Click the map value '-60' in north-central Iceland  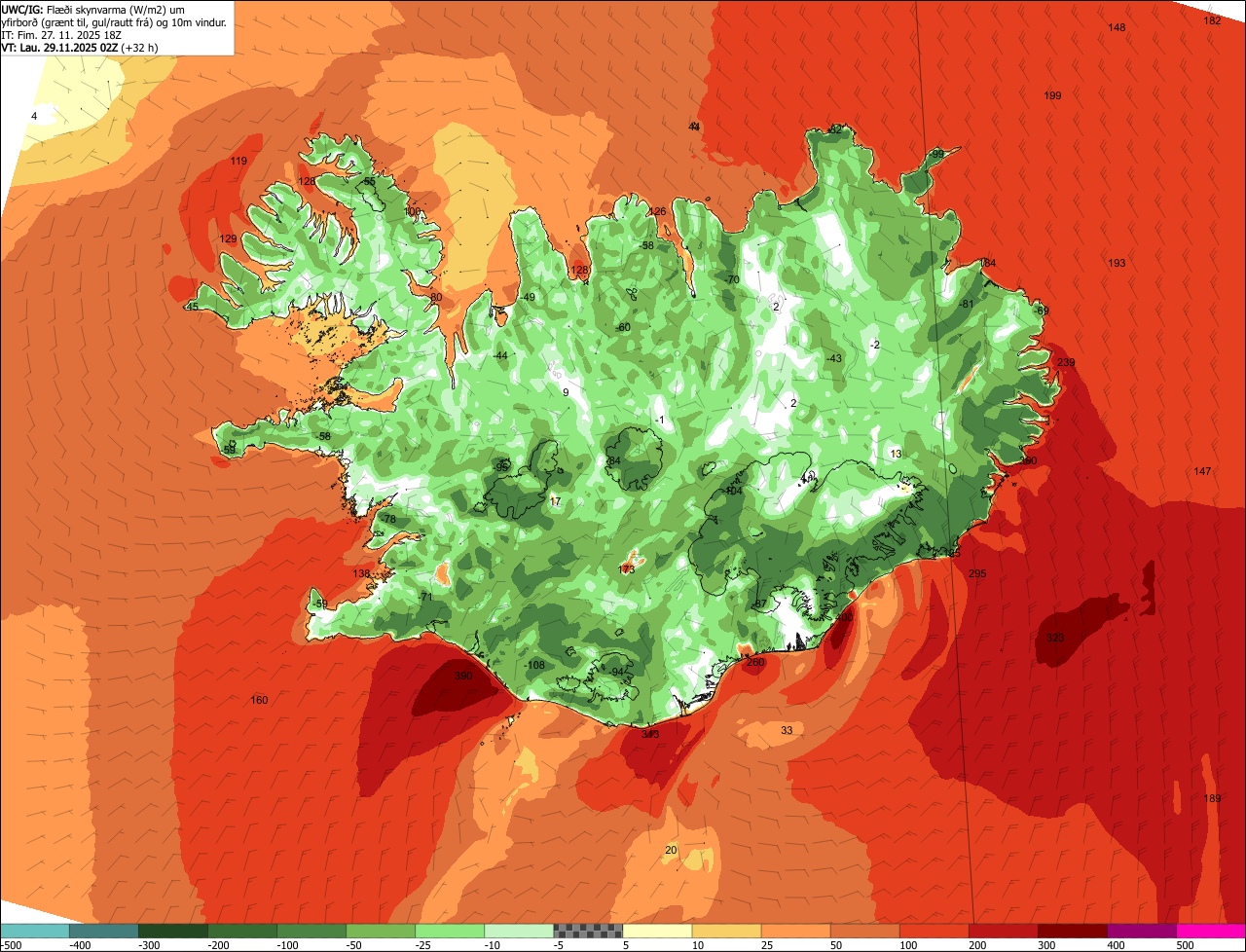[x=623, y=328]
